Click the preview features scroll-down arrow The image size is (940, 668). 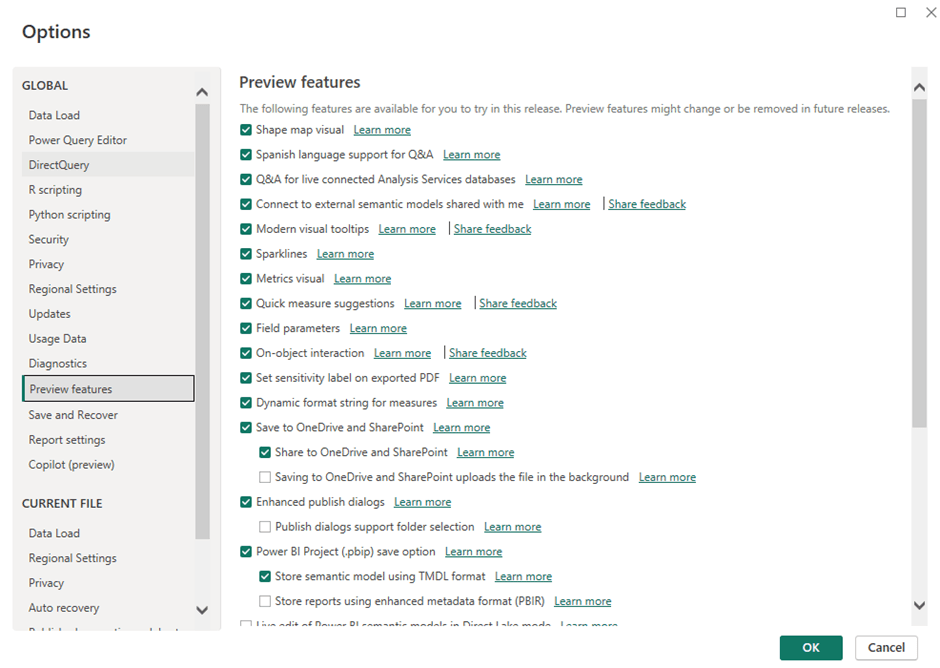tap(919, 605)
